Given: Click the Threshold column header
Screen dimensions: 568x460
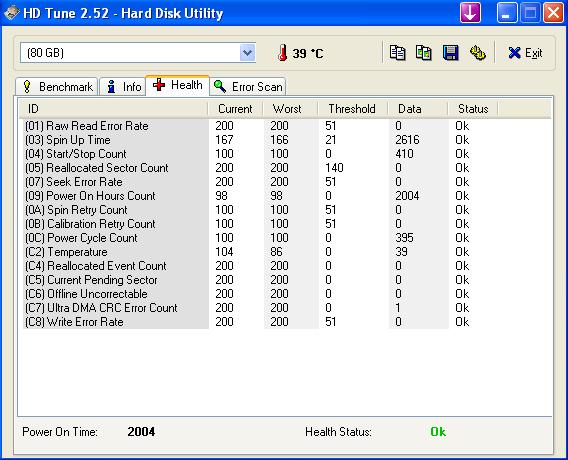Looking at the screenshot, I should coord(352,109).
